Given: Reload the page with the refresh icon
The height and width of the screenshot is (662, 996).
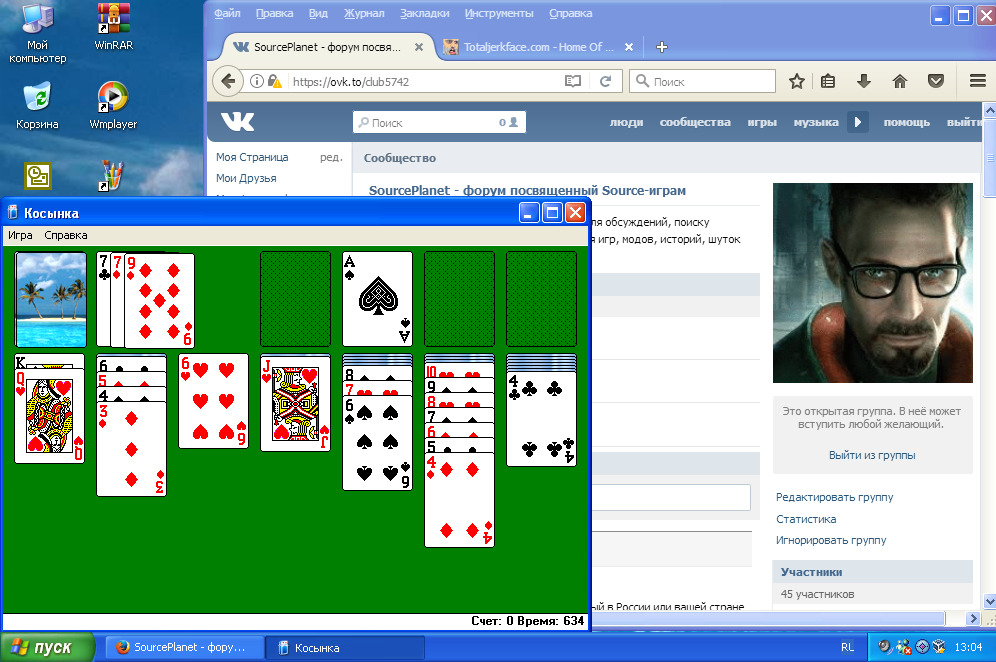Looking at the screenshot, I should pos(605,82).
